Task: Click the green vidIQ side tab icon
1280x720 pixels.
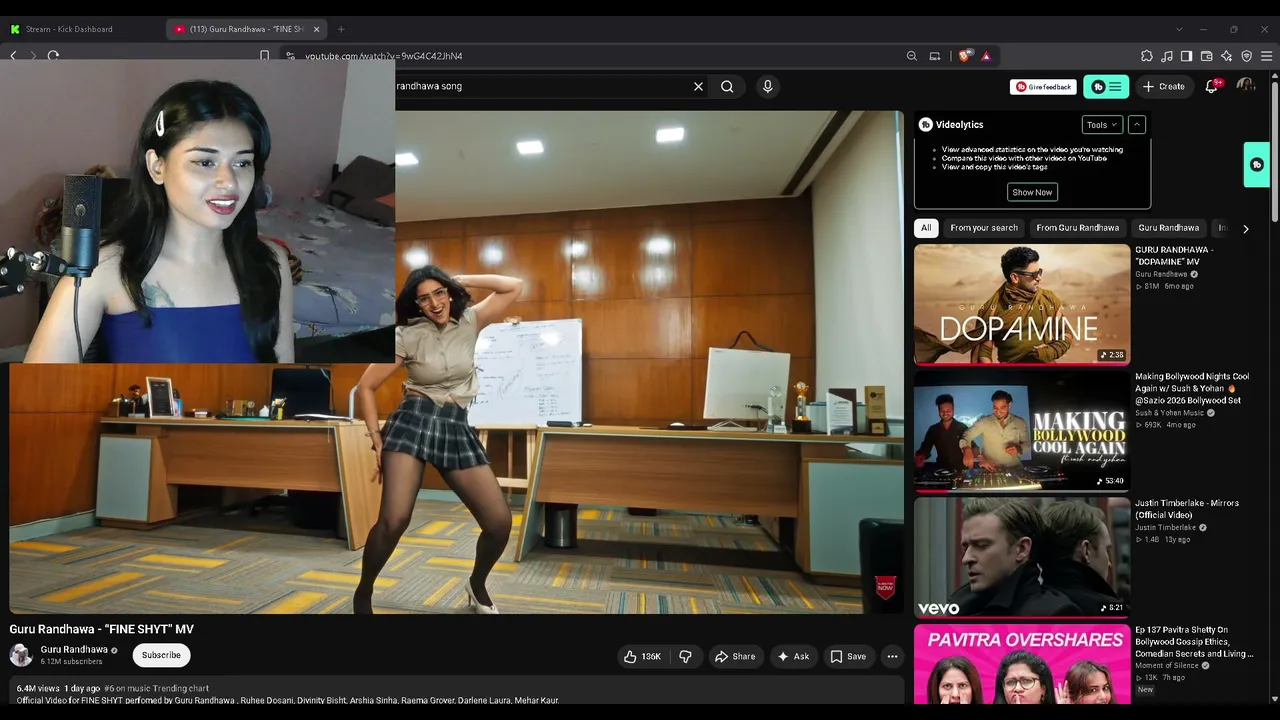Action: (1257, 164)
